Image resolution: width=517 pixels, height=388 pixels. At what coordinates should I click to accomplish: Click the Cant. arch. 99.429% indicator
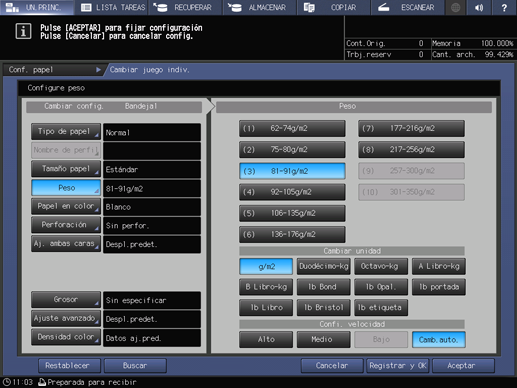pyautogui.click(x=473, y=54)
